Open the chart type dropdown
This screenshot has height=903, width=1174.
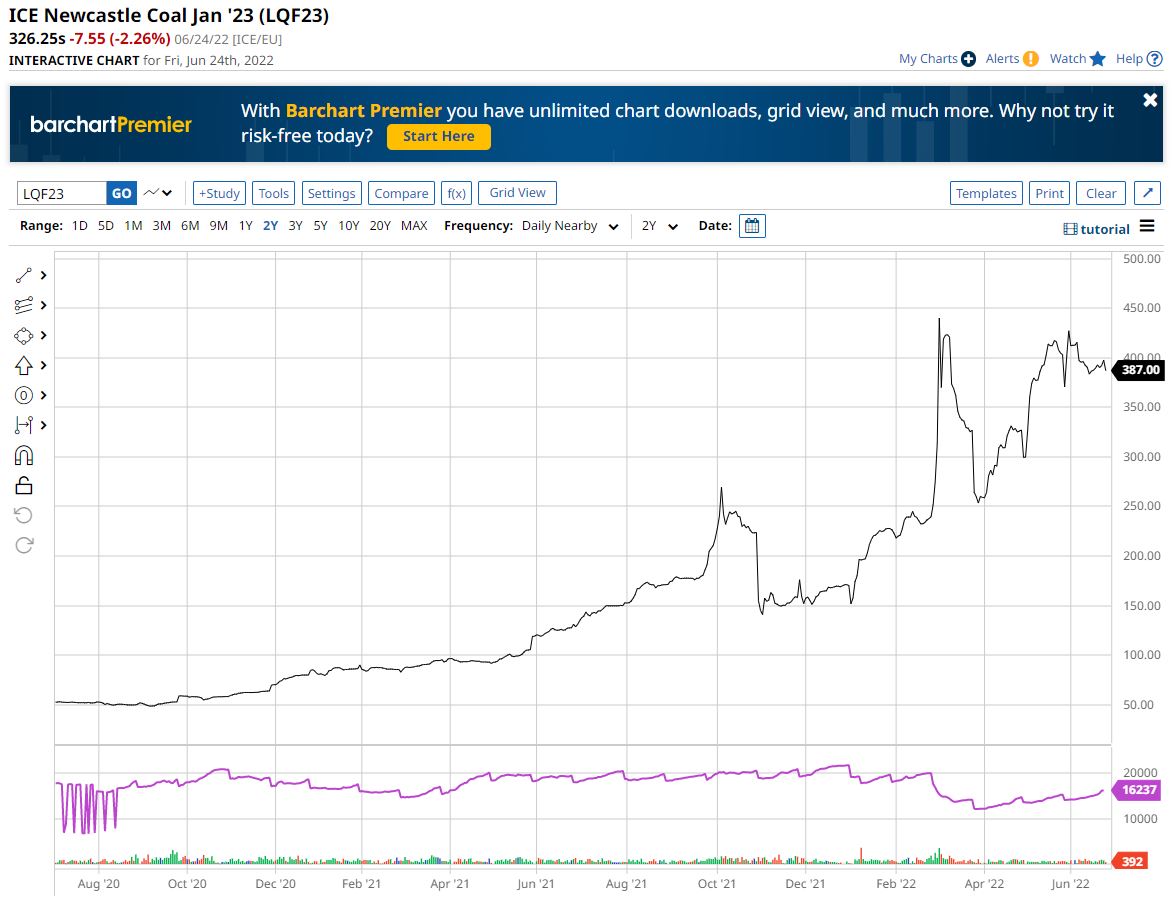(158, 193)
